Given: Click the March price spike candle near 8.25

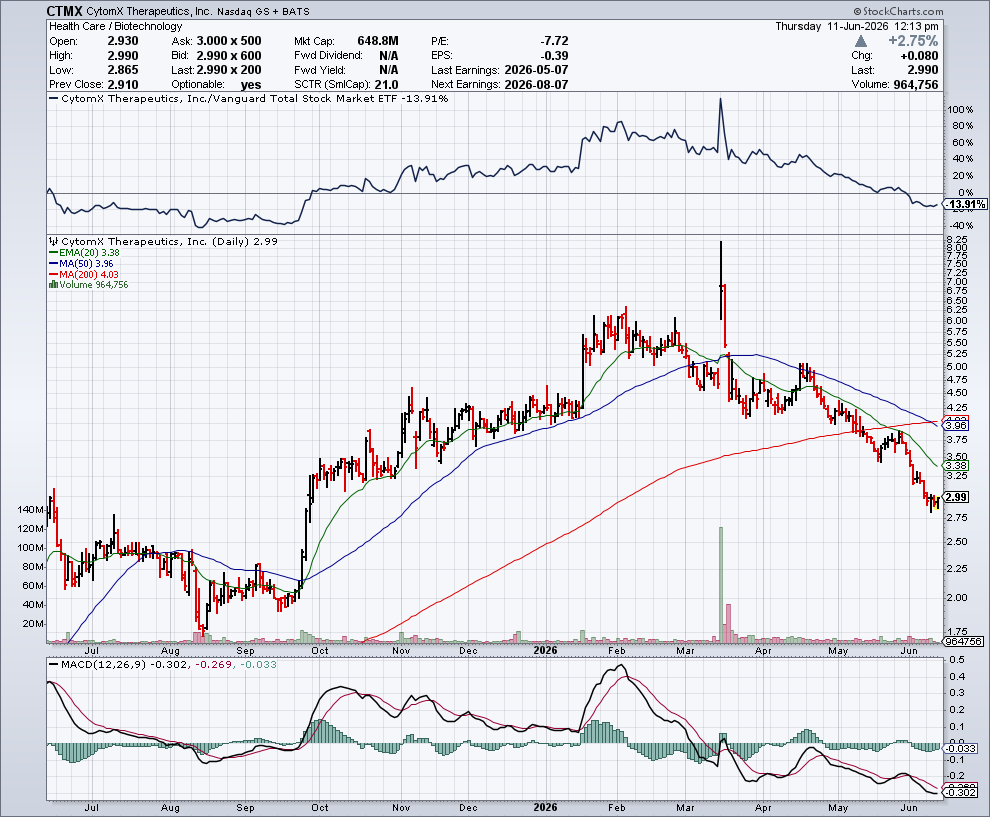Looking at the screenshot, I should (x=721, y=280).
